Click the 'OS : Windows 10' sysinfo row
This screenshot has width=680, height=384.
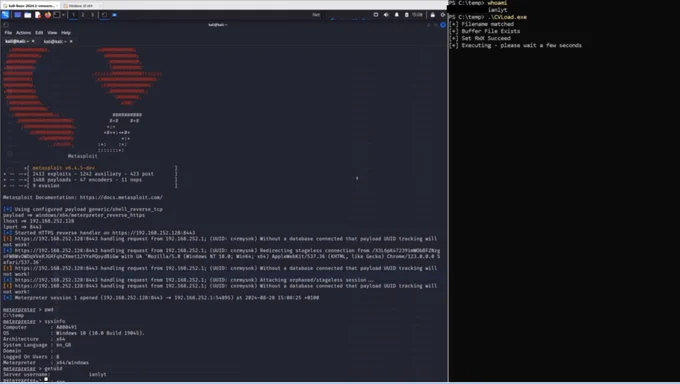coord(74,333)
